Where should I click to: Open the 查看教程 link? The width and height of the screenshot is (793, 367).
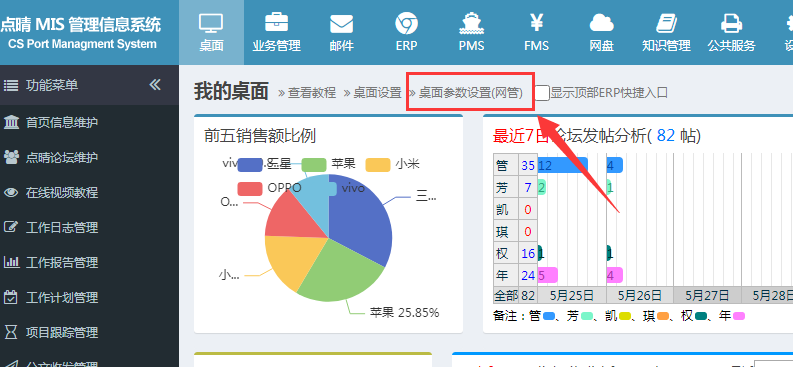312,93
